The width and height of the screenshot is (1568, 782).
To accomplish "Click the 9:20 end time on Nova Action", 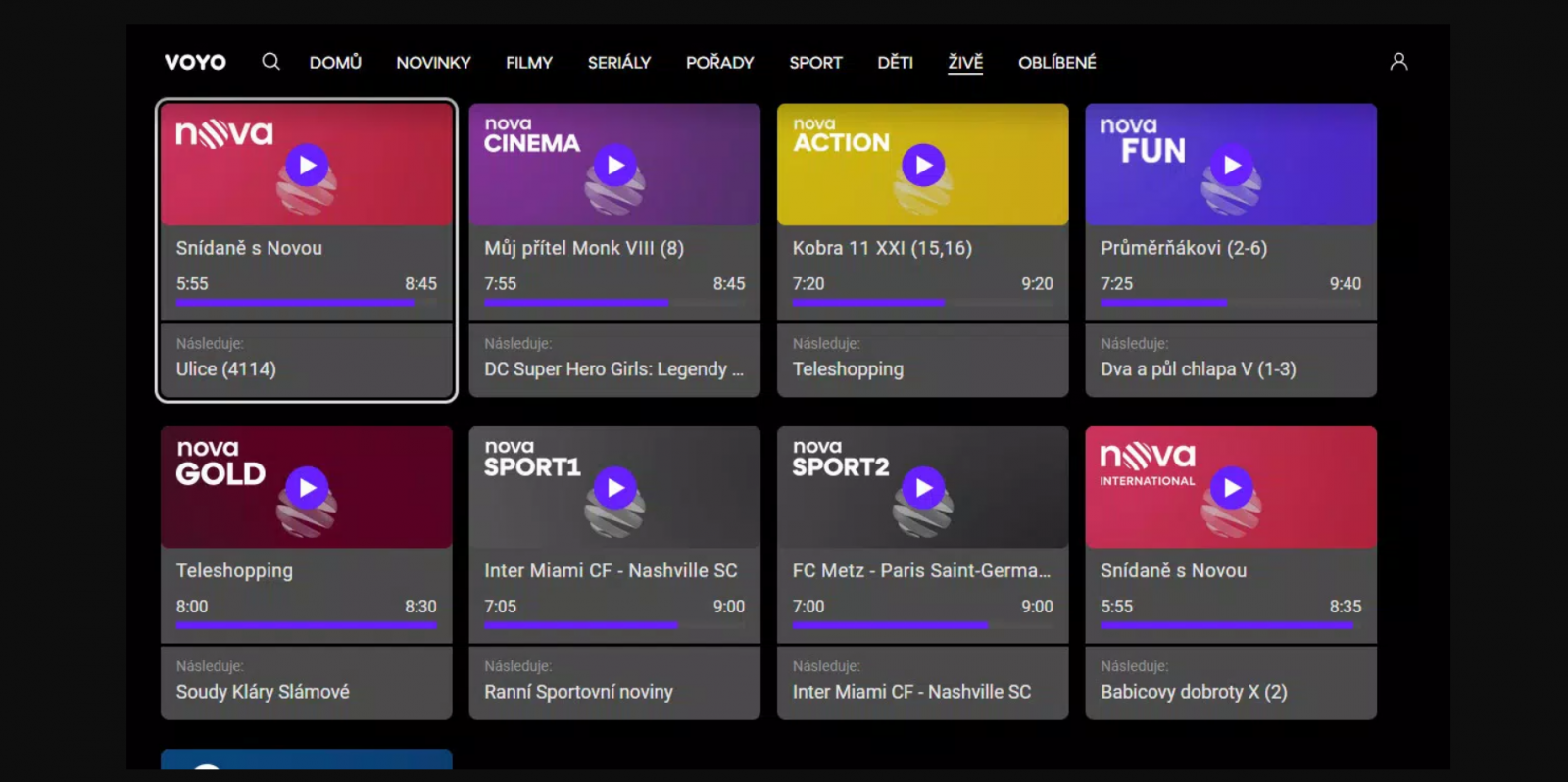I will 1037,284.
